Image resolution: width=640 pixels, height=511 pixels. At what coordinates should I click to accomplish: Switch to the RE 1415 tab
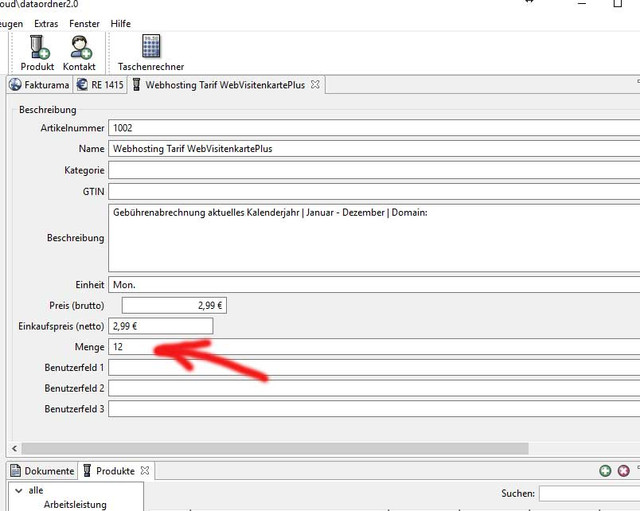click(x=100, y=84)
